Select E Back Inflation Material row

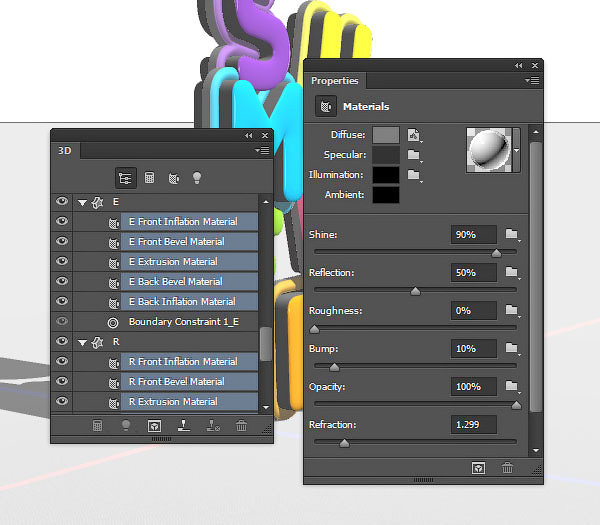(189, 302)
